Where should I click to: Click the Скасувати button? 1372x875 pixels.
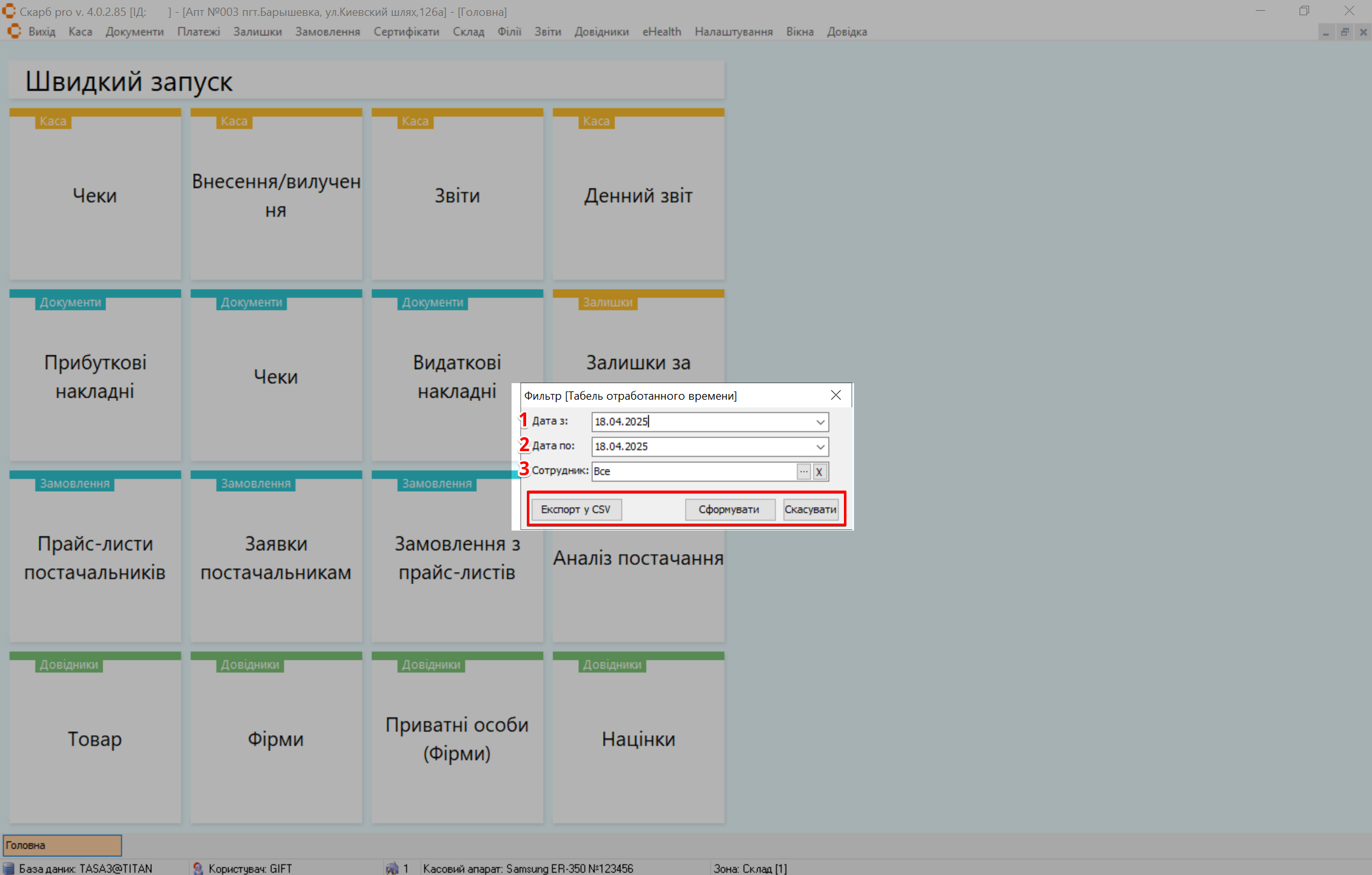[810, 510]
